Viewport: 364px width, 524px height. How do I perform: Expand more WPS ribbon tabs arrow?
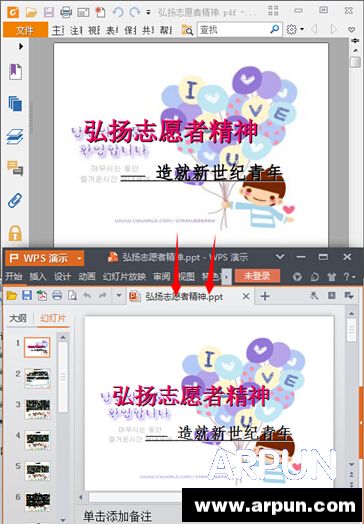tap(227, 277)
